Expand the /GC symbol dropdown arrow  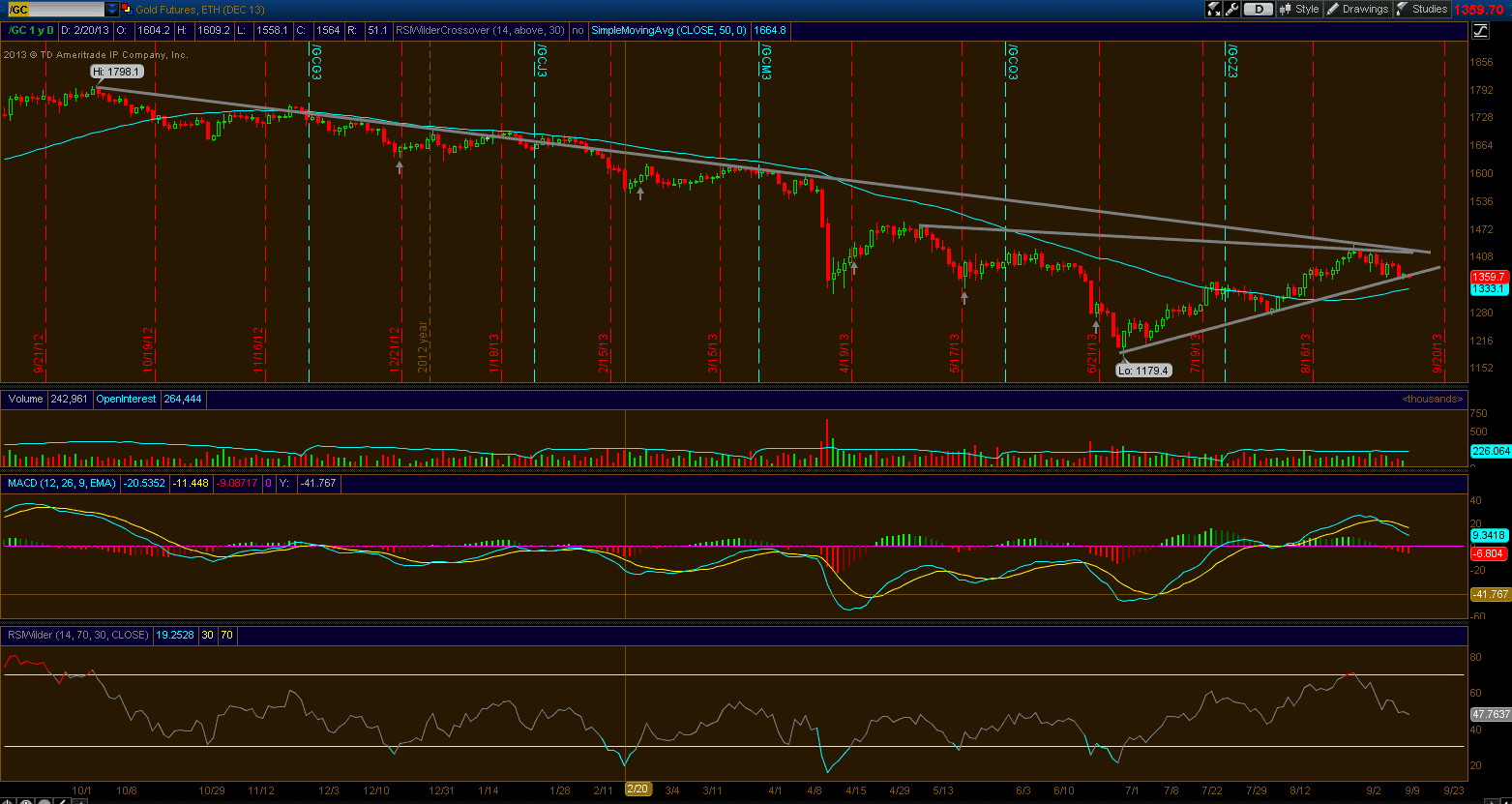click(112, 9)
